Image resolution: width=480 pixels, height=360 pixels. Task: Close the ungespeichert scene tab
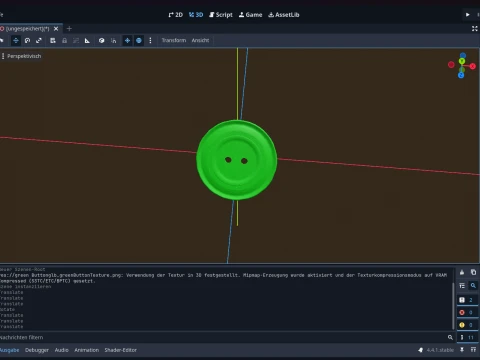coord(56,29)
